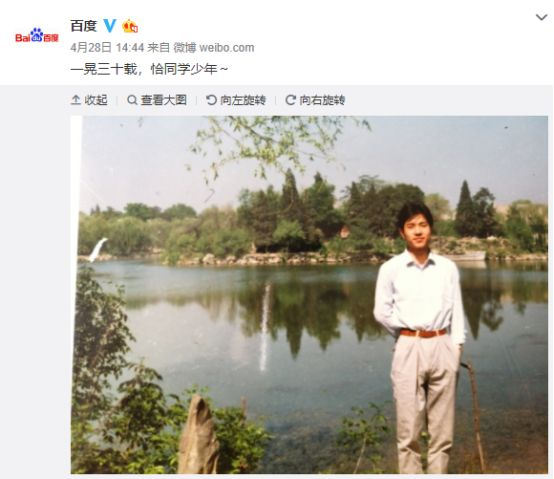Click the orange membership crown badge
The height and width of the screenshot is (479, 554).
130,26
